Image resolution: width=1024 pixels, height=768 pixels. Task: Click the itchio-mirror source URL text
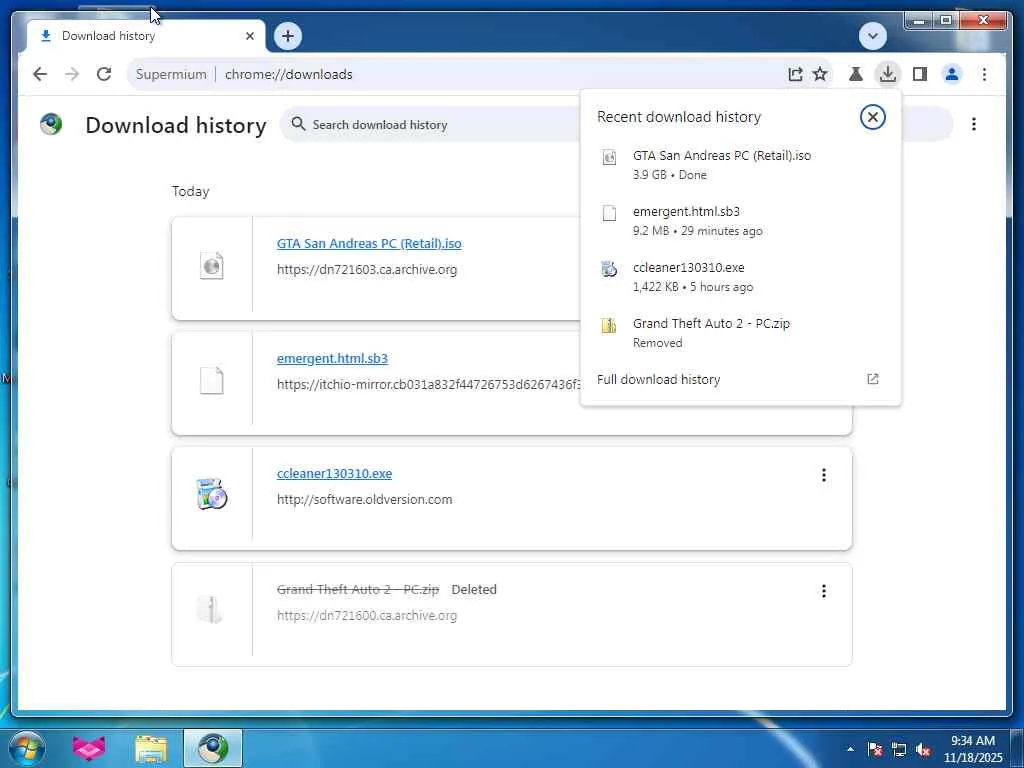tap(428, 385)
